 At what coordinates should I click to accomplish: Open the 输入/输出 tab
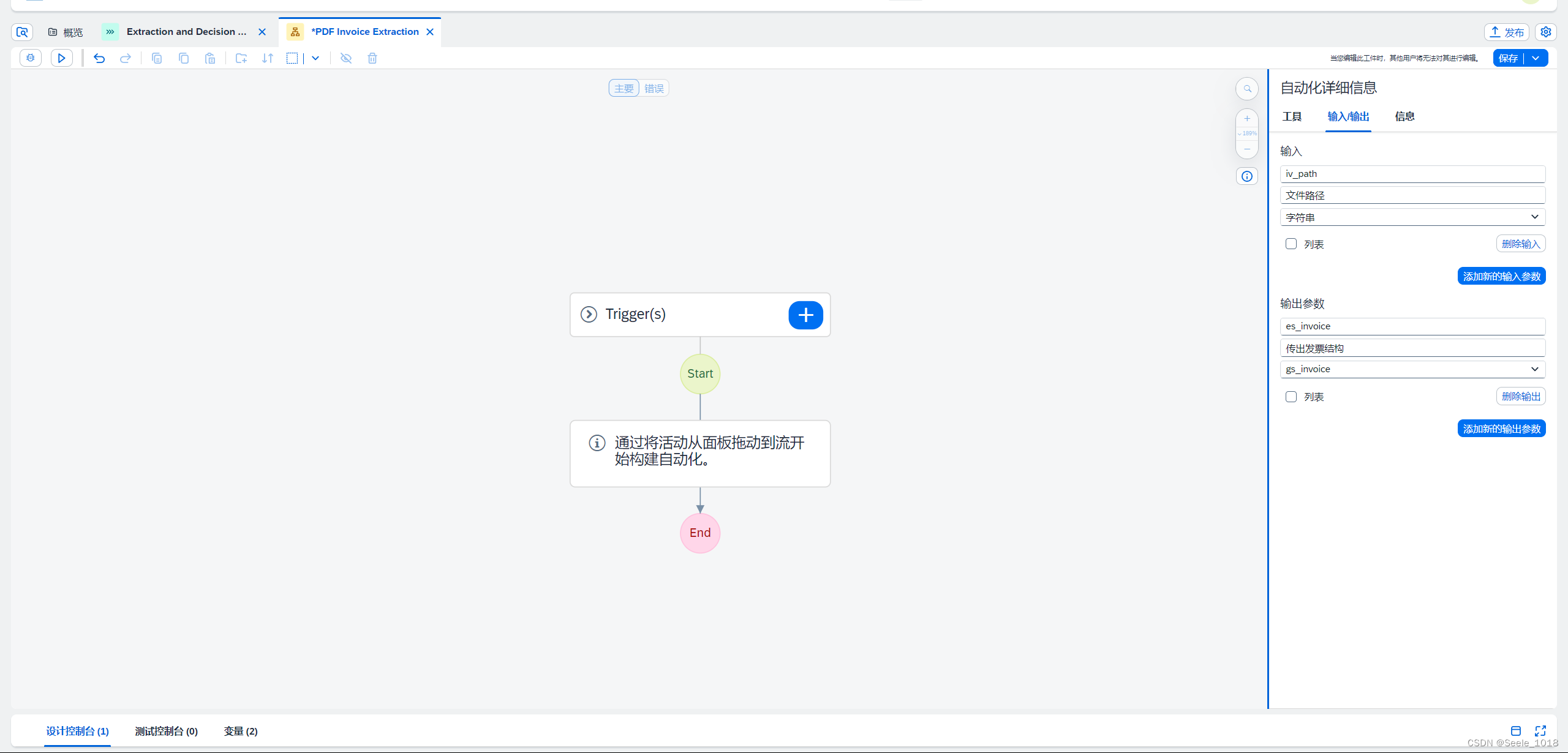(x=1348, y=116)
